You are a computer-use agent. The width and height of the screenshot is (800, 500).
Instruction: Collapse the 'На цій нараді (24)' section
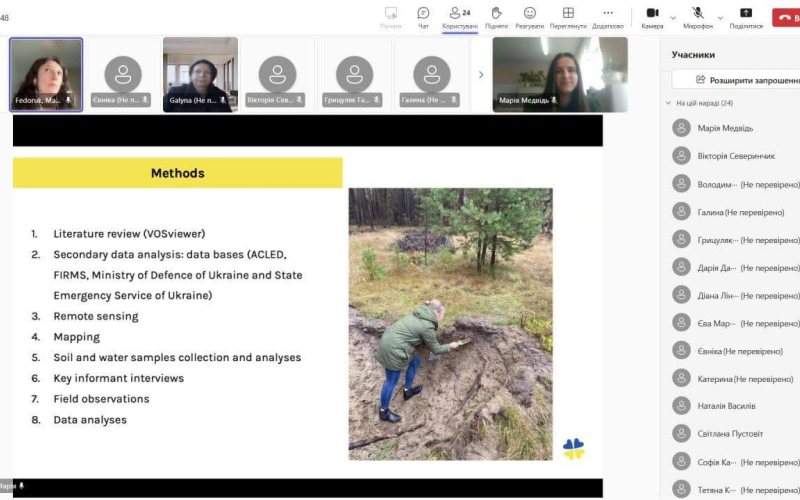(669, 103)
